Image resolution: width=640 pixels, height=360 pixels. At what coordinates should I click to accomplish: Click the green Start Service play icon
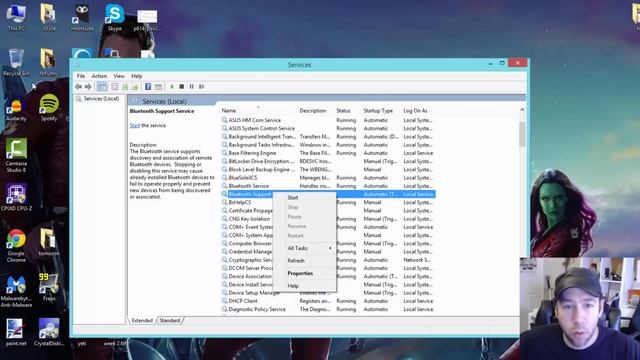[172, 87]
